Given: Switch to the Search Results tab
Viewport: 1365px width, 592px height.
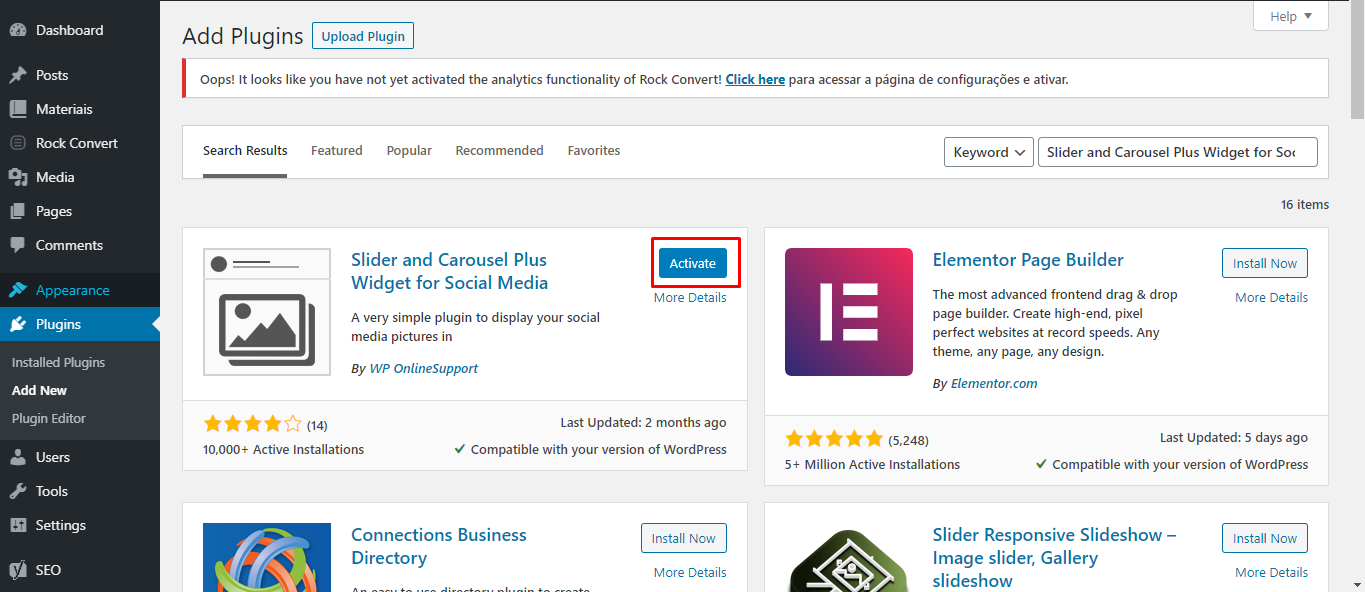Looking at the screenshot, I should point(245,151).
